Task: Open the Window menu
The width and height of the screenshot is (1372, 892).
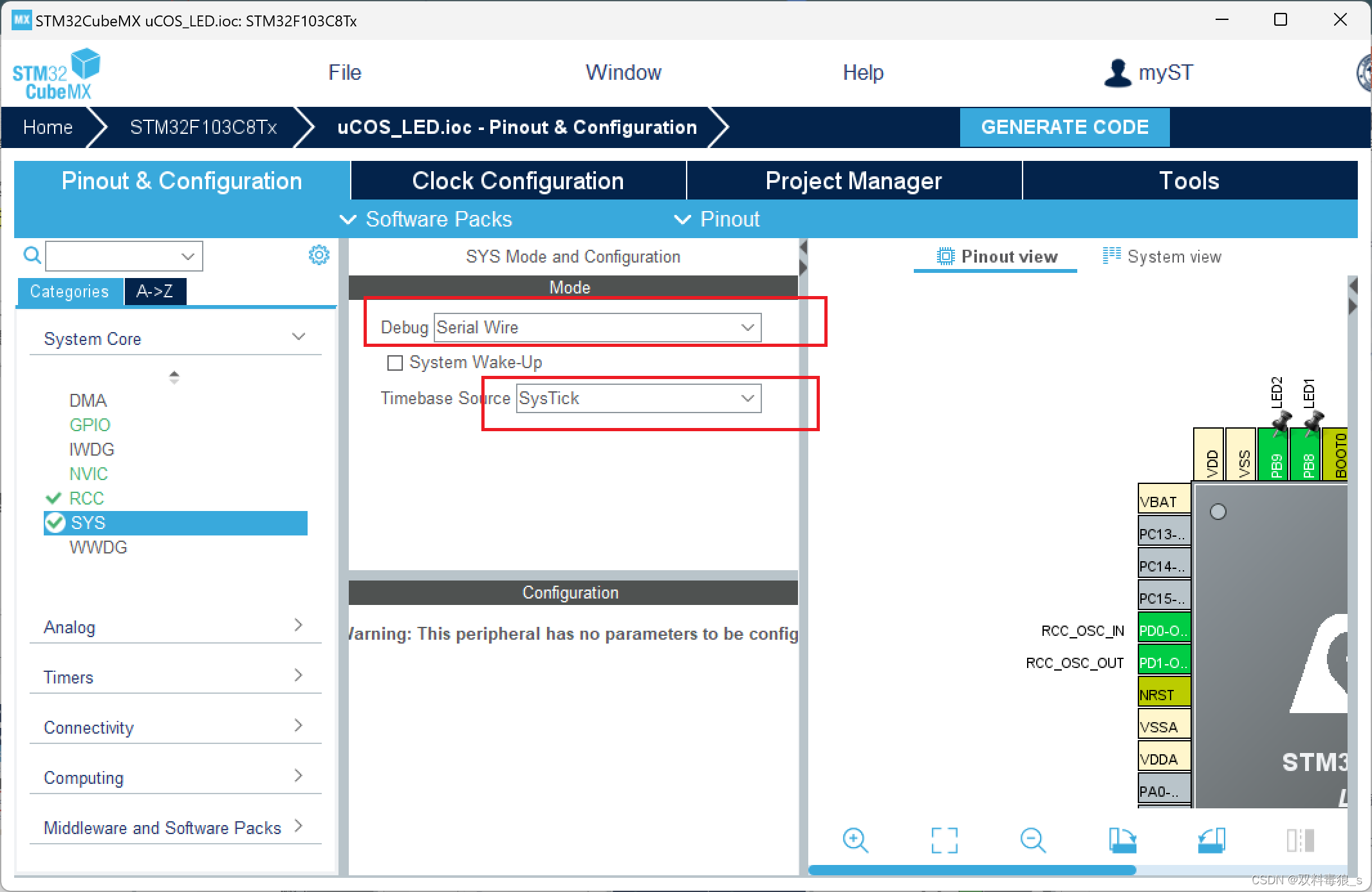Action: 623,72
